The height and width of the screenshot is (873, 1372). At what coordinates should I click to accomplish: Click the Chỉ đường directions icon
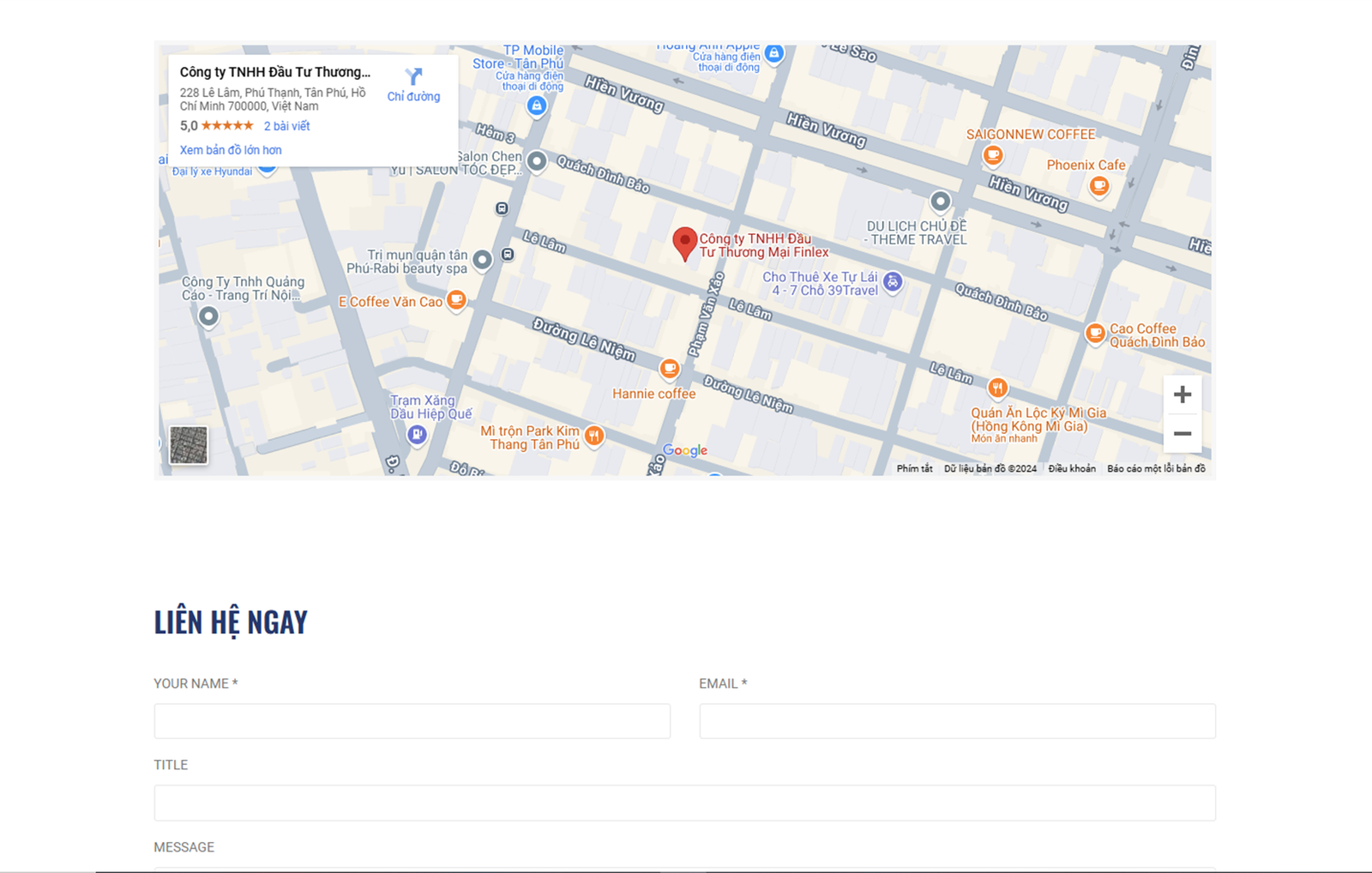pos(413,77)
